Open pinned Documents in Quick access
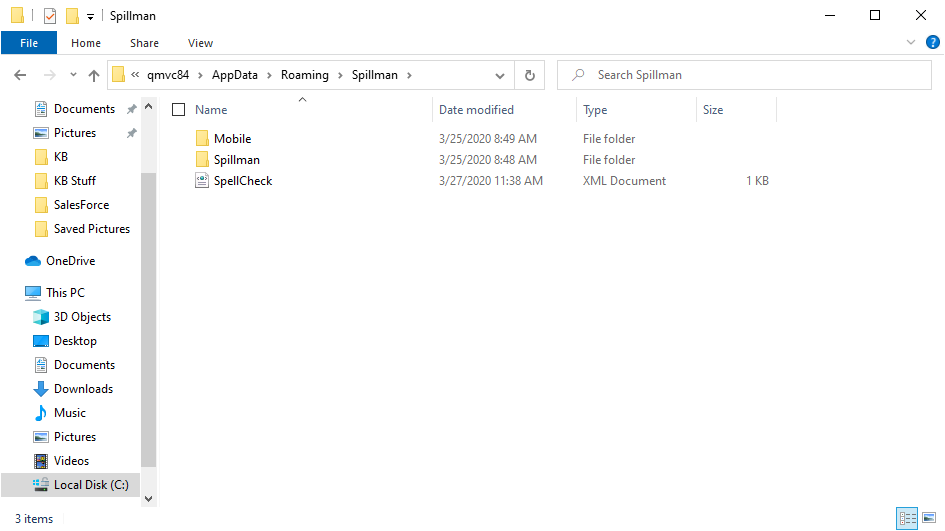 [84, 108]
